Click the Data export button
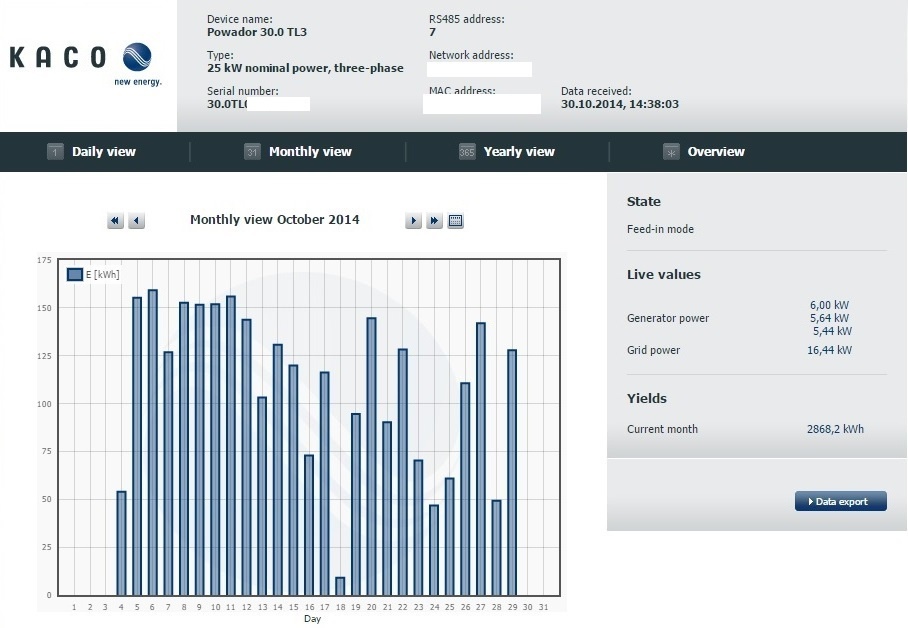The image size is (908, 628). click(x=841, y=501)
